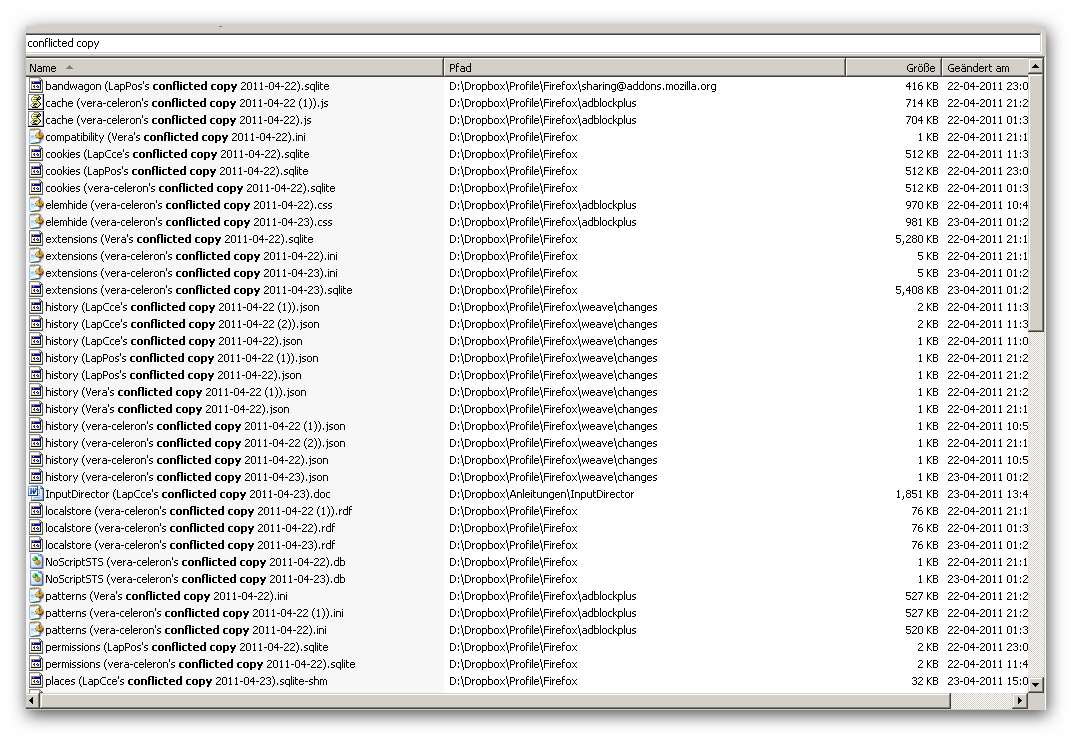Viewport: 1072px width, 736px height.
Task: Click the permissions LapPos sqlite file icon
Action: tap(36, 646)
